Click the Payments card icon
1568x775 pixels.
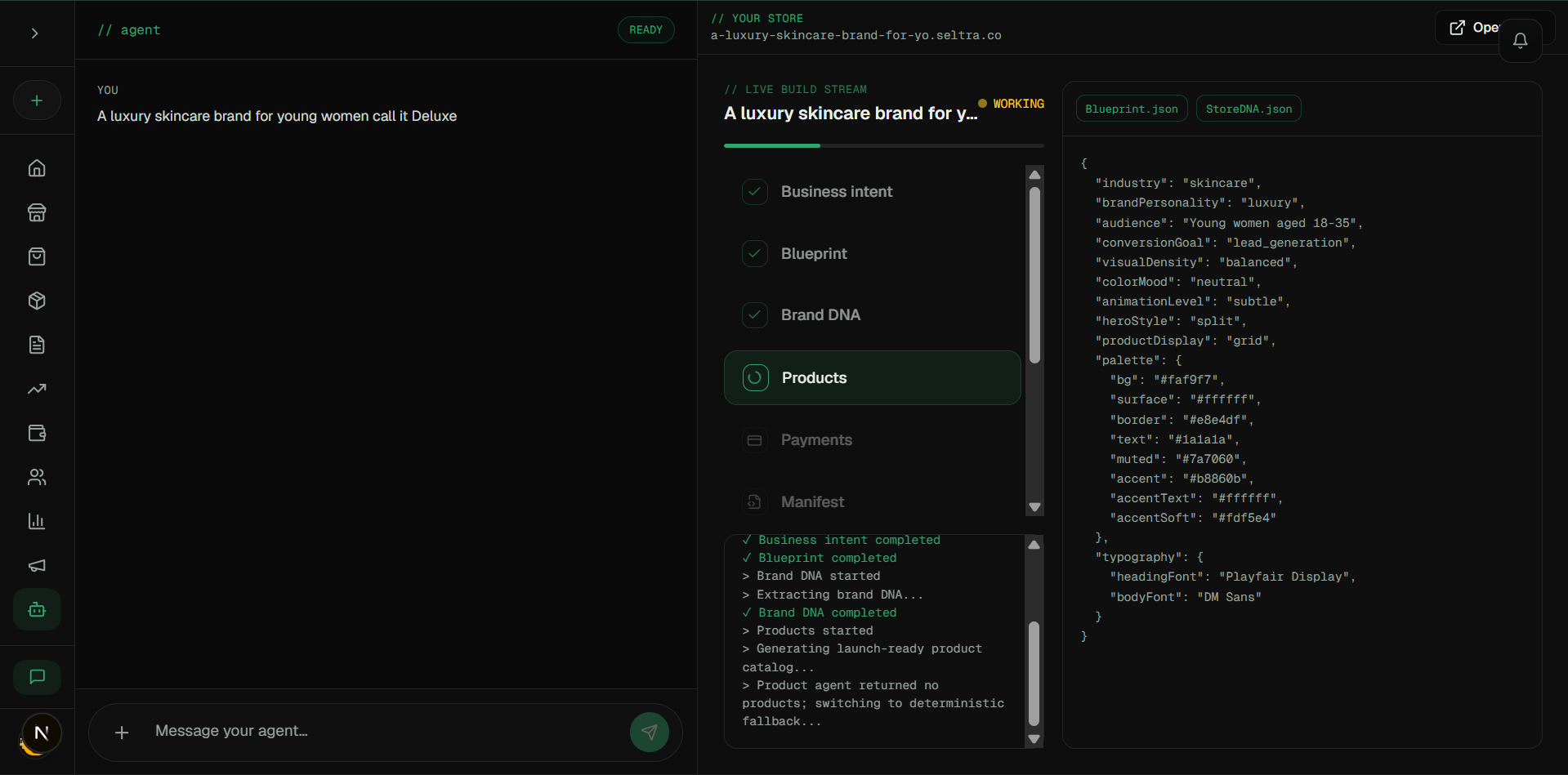pos(755,440)
